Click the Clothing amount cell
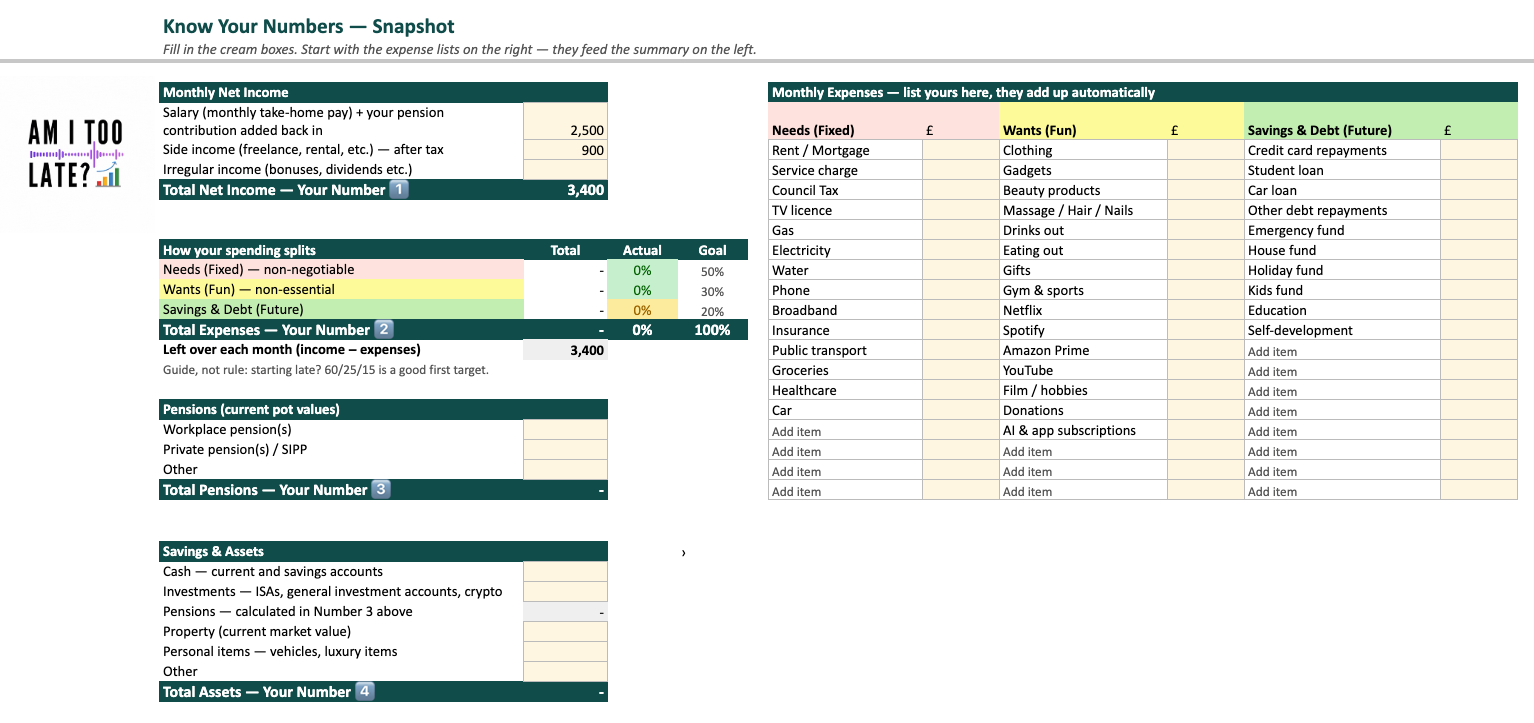 1205,150
